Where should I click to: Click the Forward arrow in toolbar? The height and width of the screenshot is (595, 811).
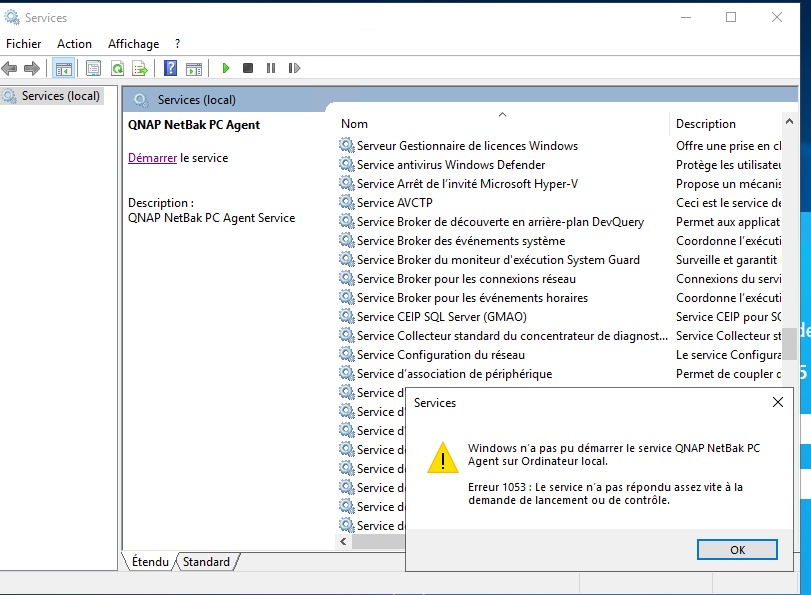pos(32,68)
